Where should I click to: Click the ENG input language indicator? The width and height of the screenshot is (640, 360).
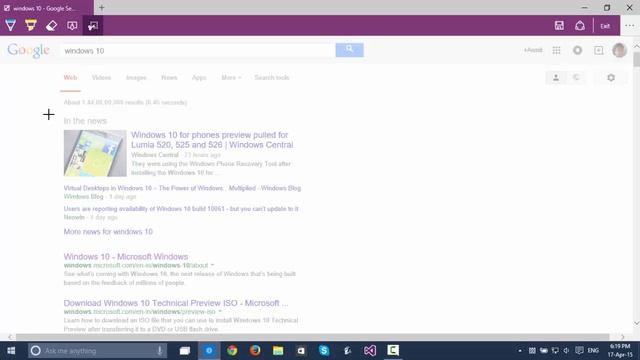point(593,351)
